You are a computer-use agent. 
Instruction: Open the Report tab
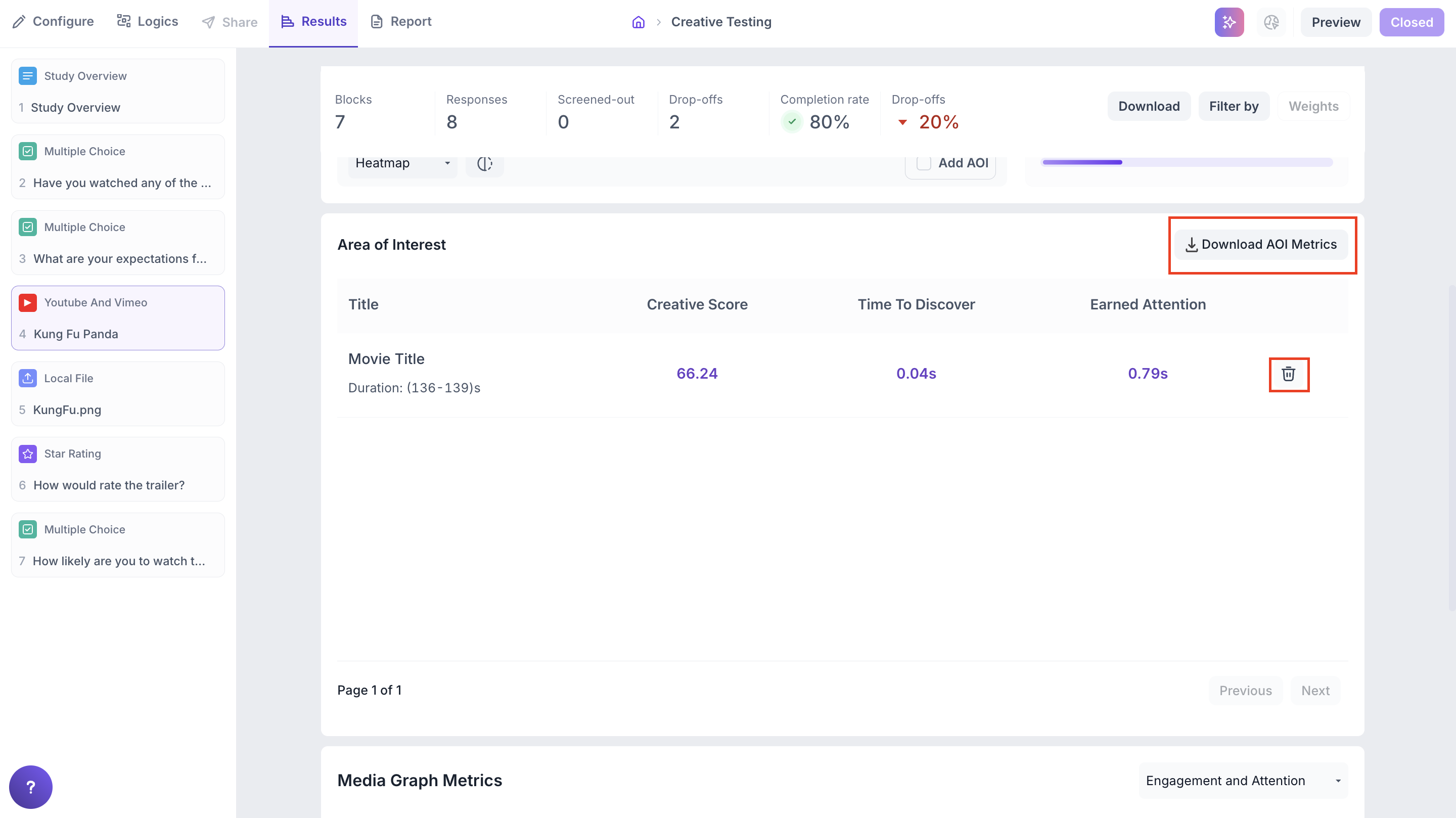pos(401,21)
